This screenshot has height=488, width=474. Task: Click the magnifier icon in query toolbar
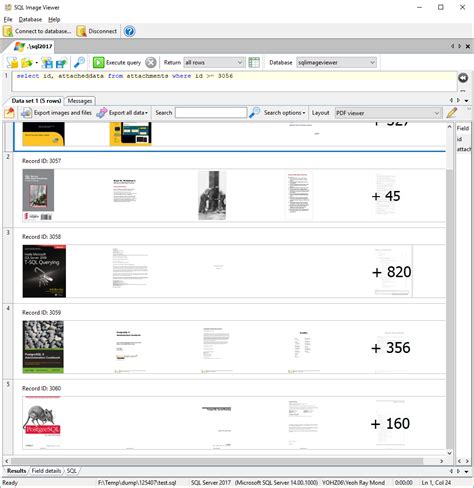tap(79, 62)
